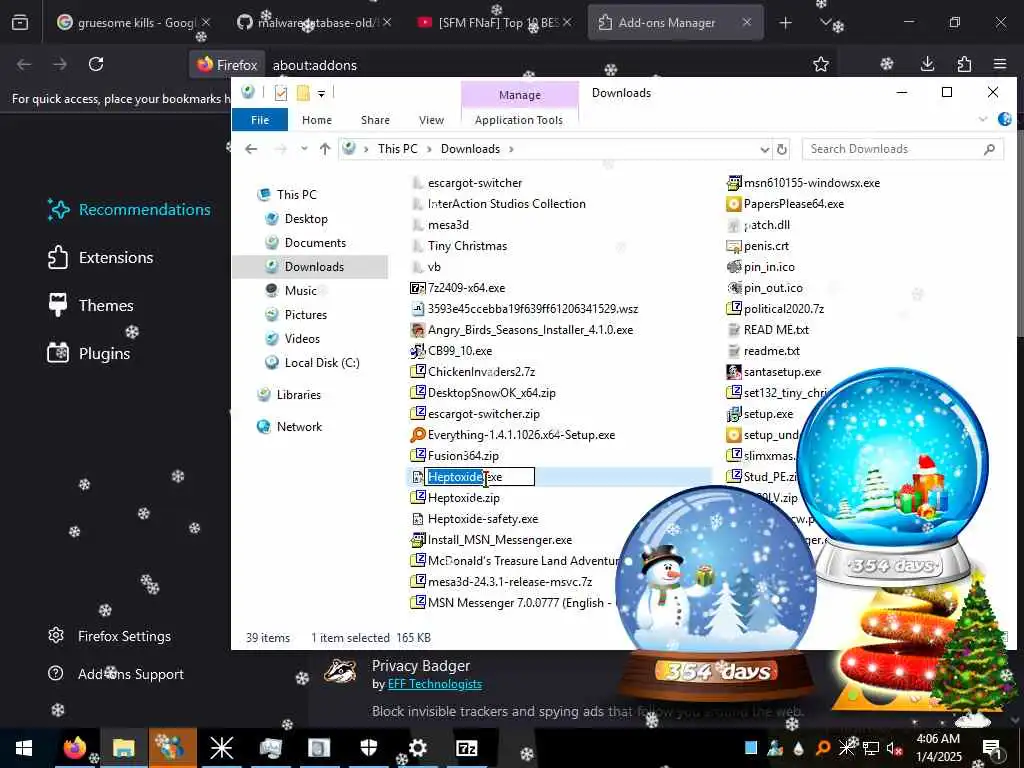Open Settings gear on the taskbar

point(418,748)
